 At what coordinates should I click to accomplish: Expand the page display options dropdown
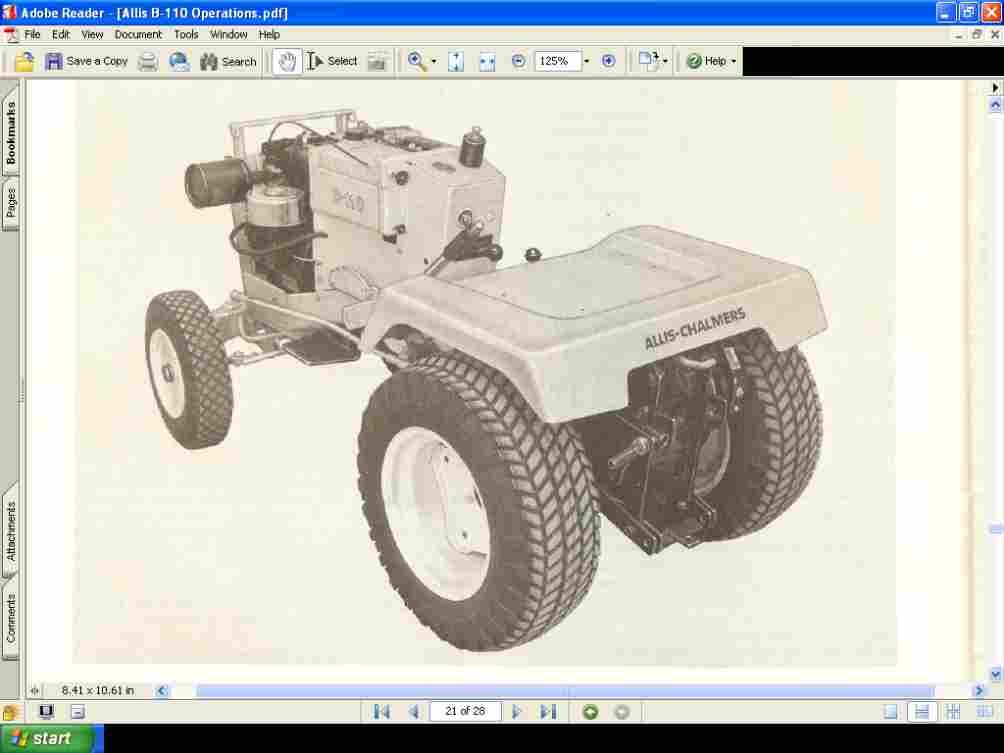[665, 61]
